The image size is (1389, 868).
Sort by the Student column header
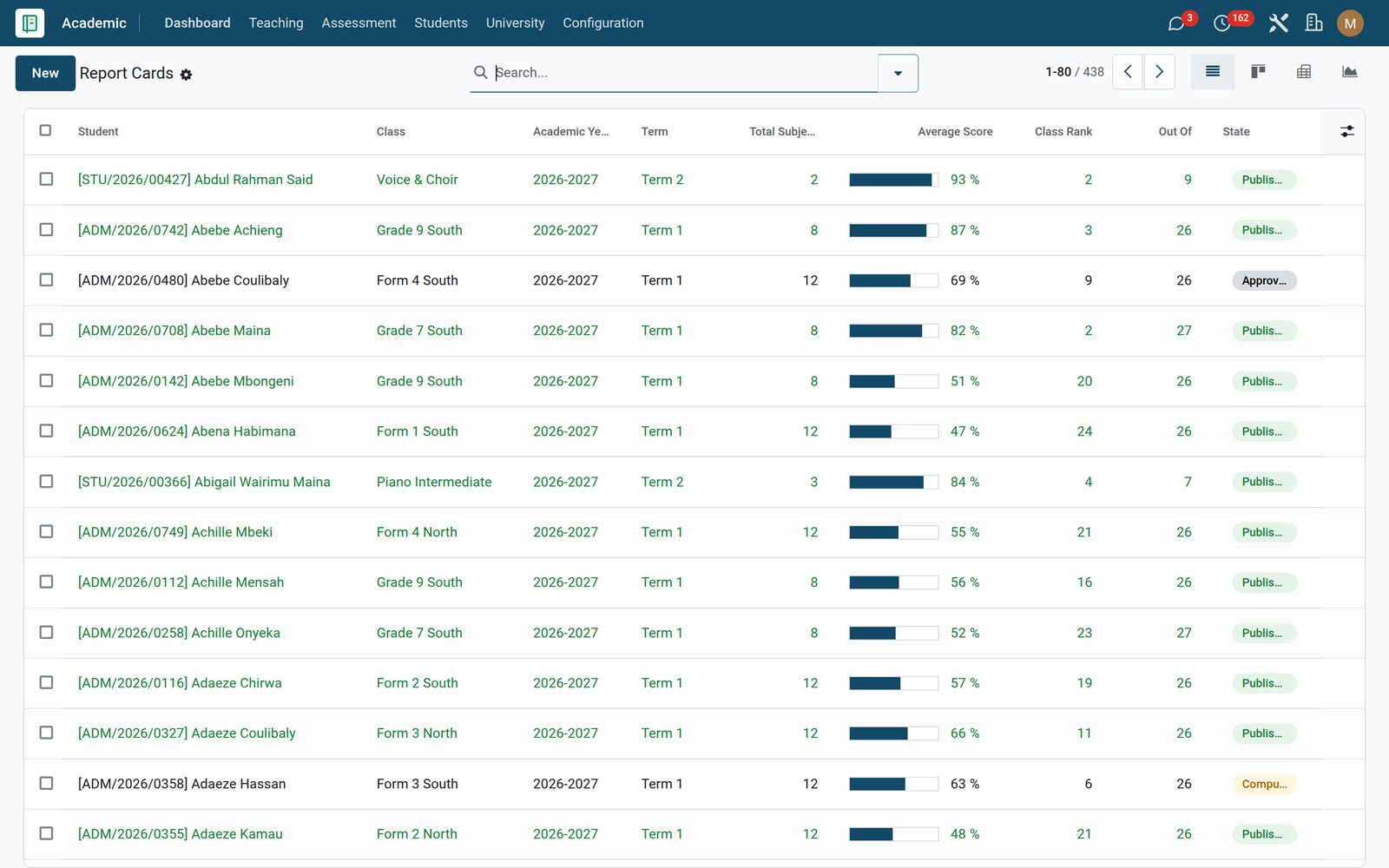98,131
